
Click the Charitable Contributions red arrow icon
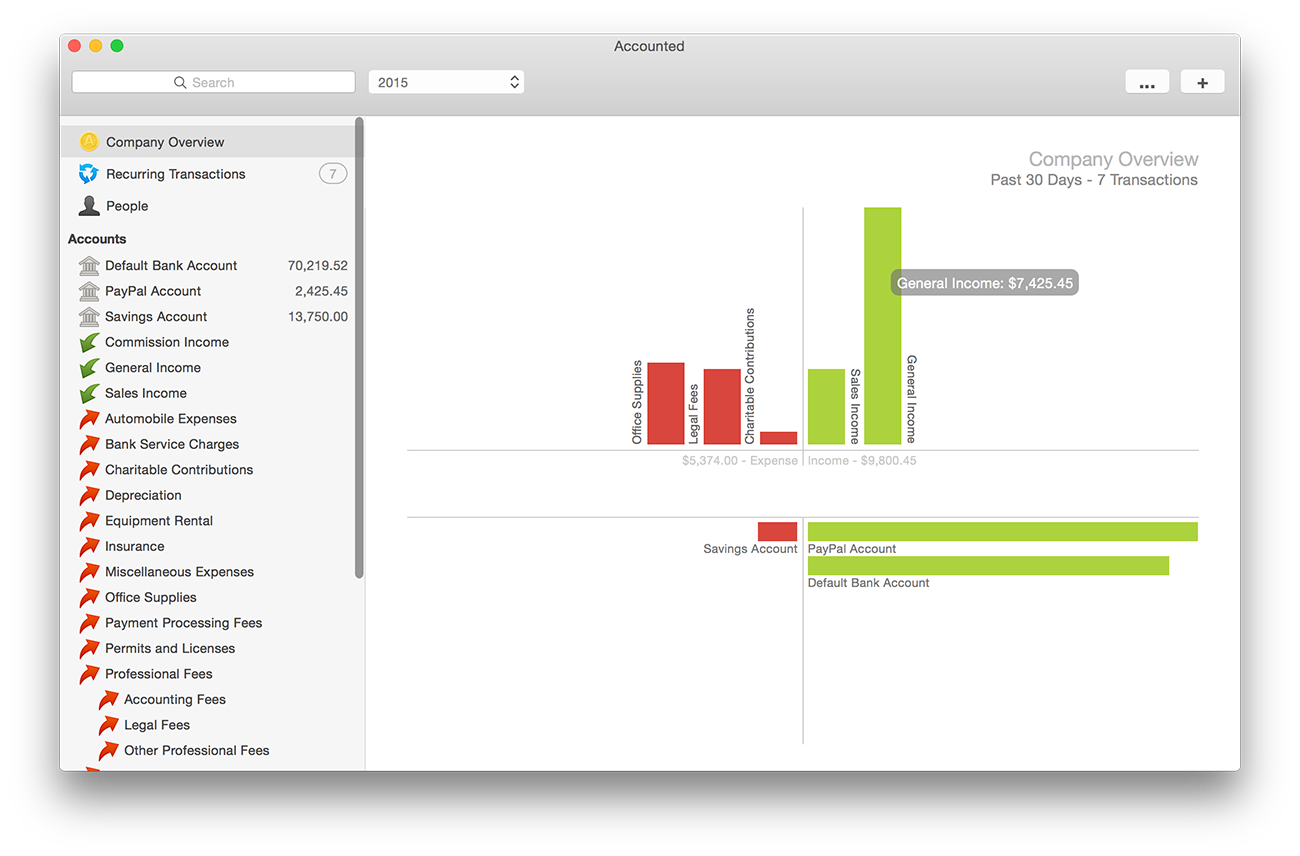point(89,470)
